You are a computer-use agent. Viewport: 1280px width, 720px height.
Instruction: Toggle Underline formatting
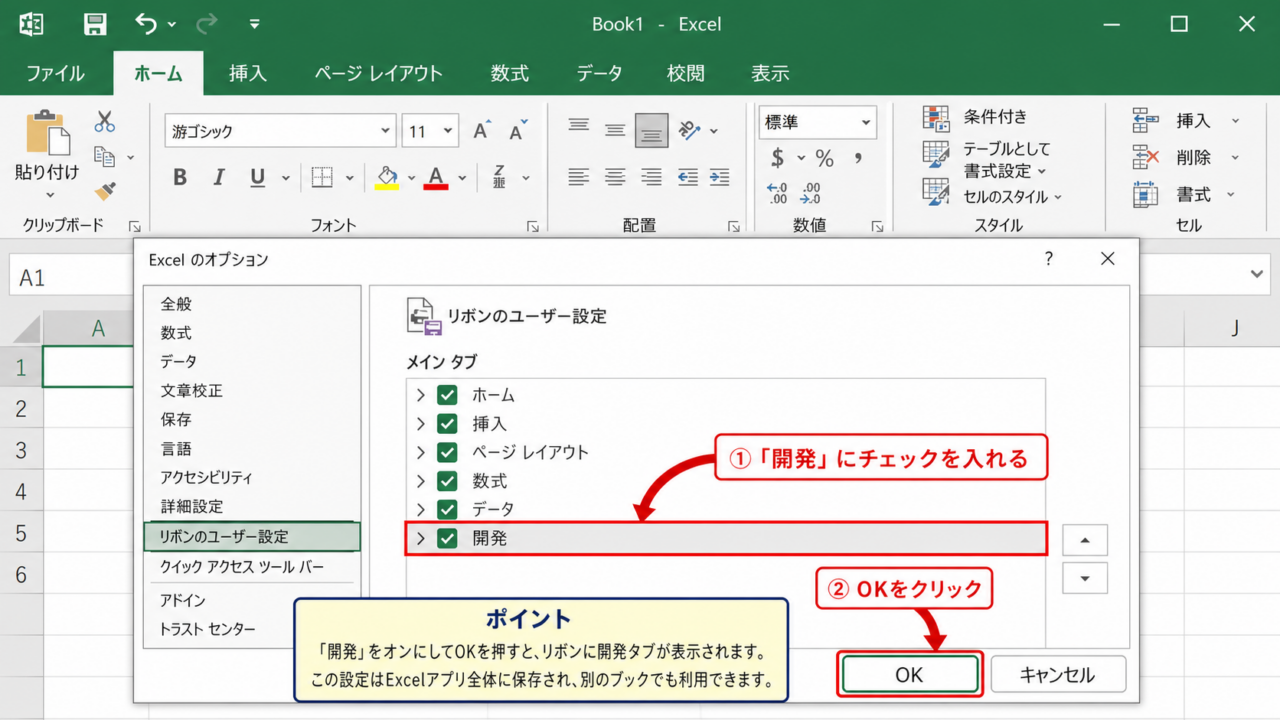257,178
